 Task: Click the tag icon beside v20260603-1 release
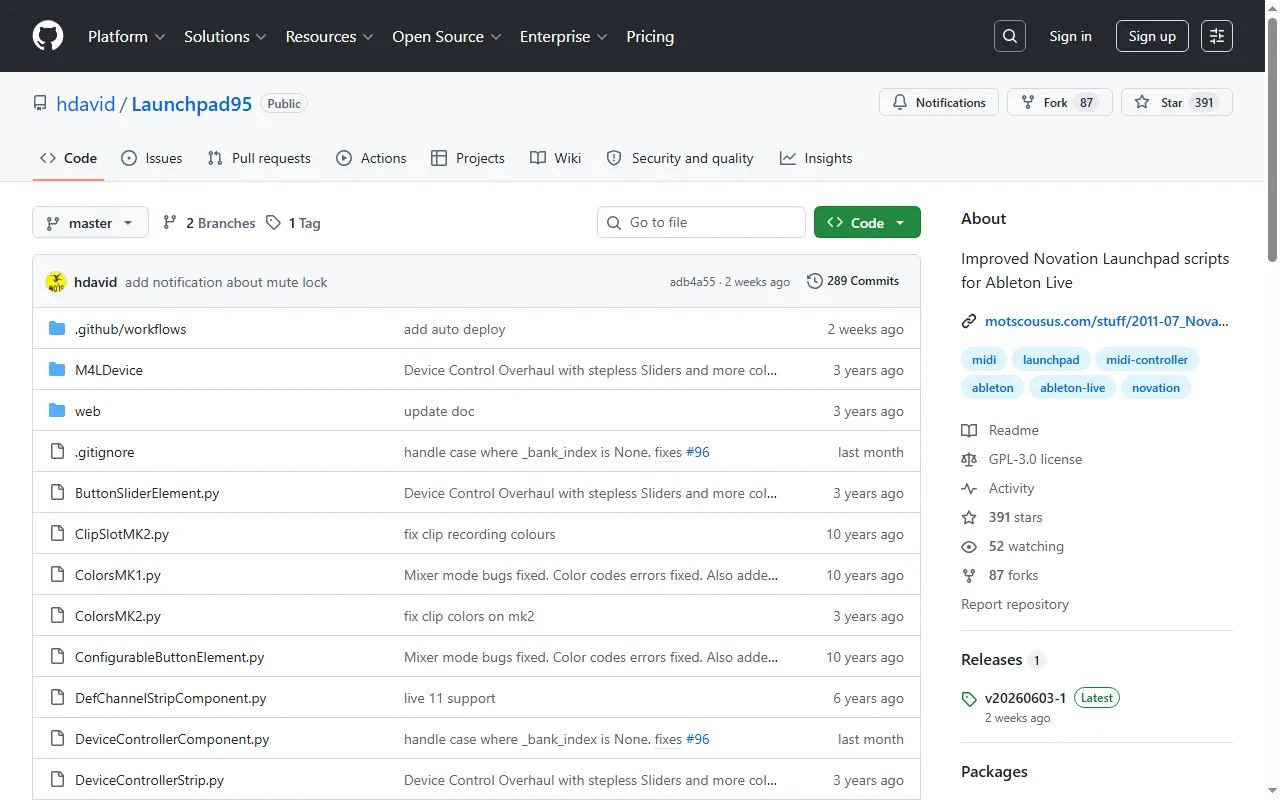[969, 699]
